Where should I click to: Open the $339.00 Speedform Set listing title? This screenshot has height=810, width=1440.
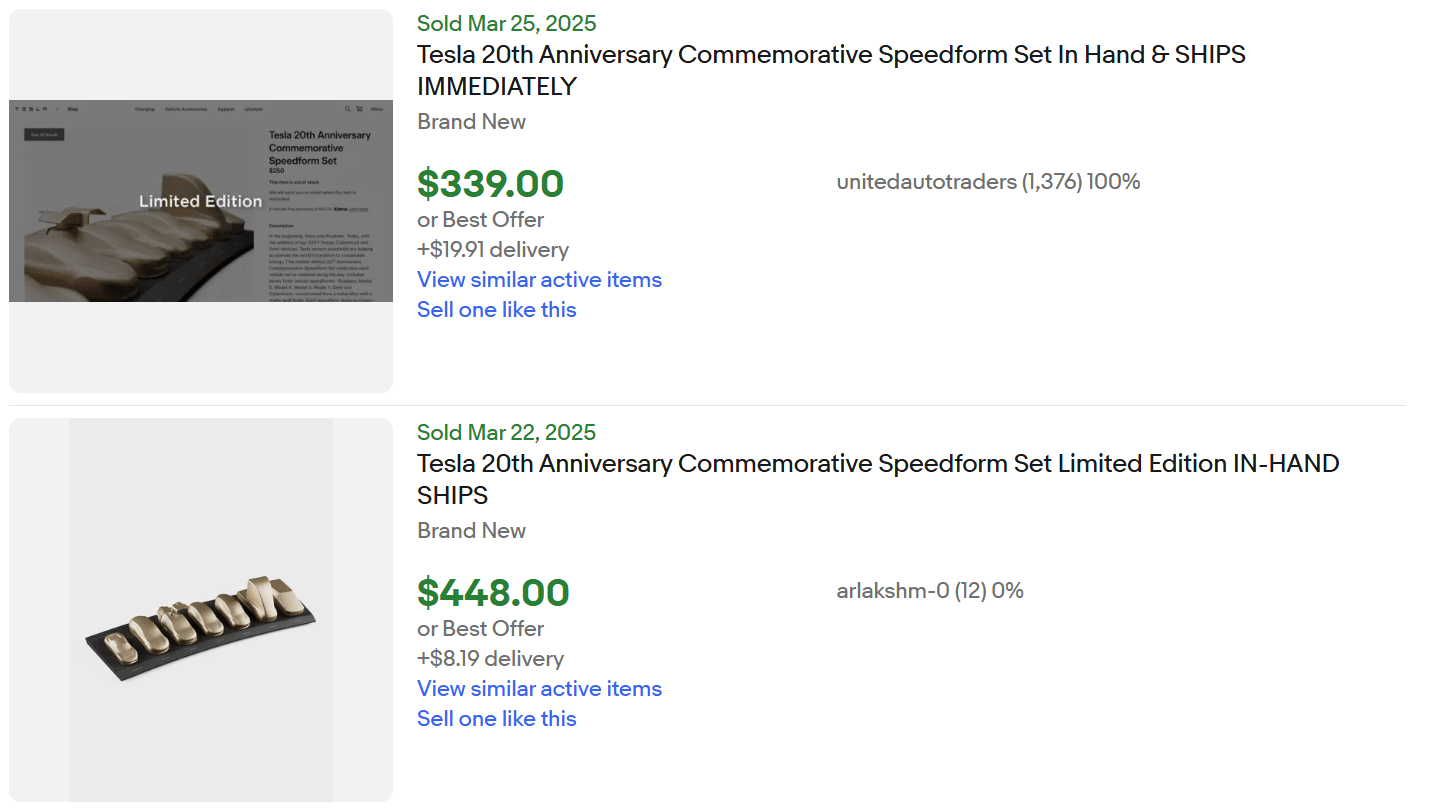[x=831, y=55]
